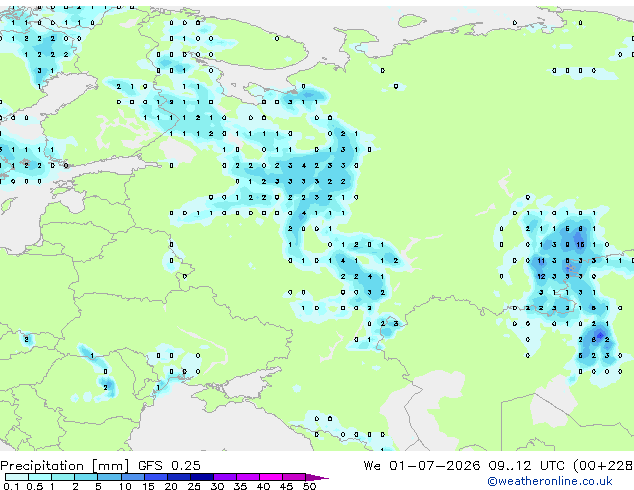Image resolution: width=634 pixels, height=490 pixels.
Task: Pick the 15–20 mm legend color box
Action: point(155,477)
